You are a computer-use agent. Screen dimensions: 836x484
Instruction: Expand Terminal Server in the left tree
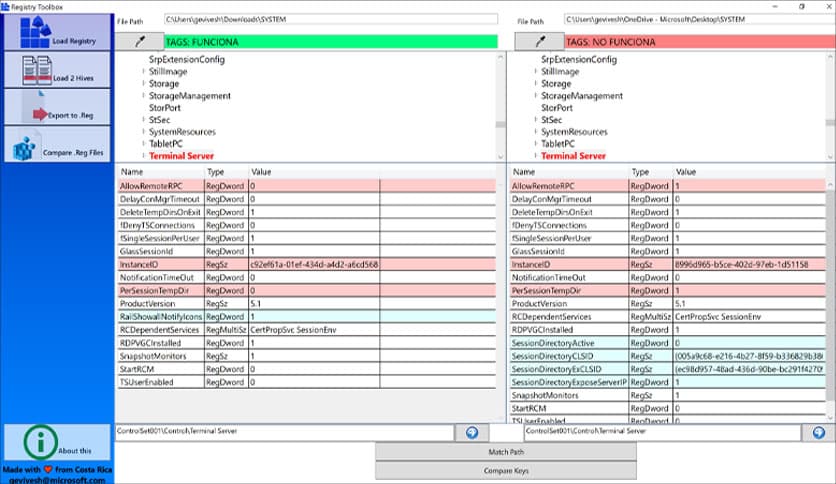click(143, 156)
